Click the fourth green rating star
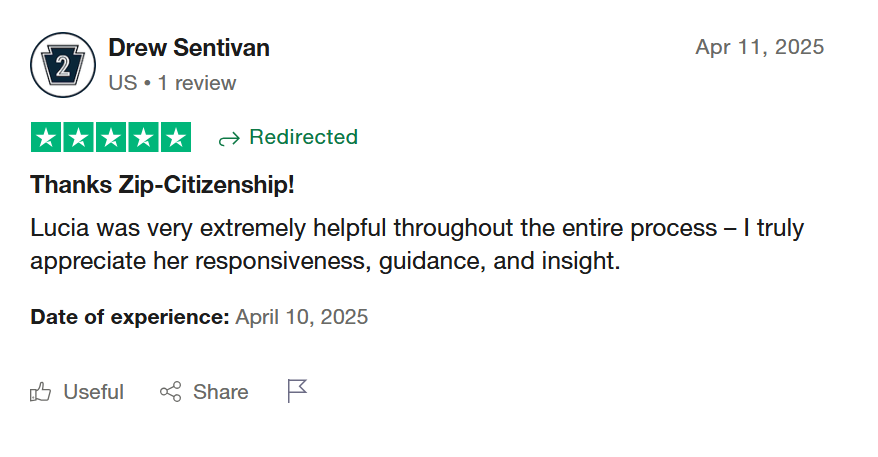 [143, 137]
